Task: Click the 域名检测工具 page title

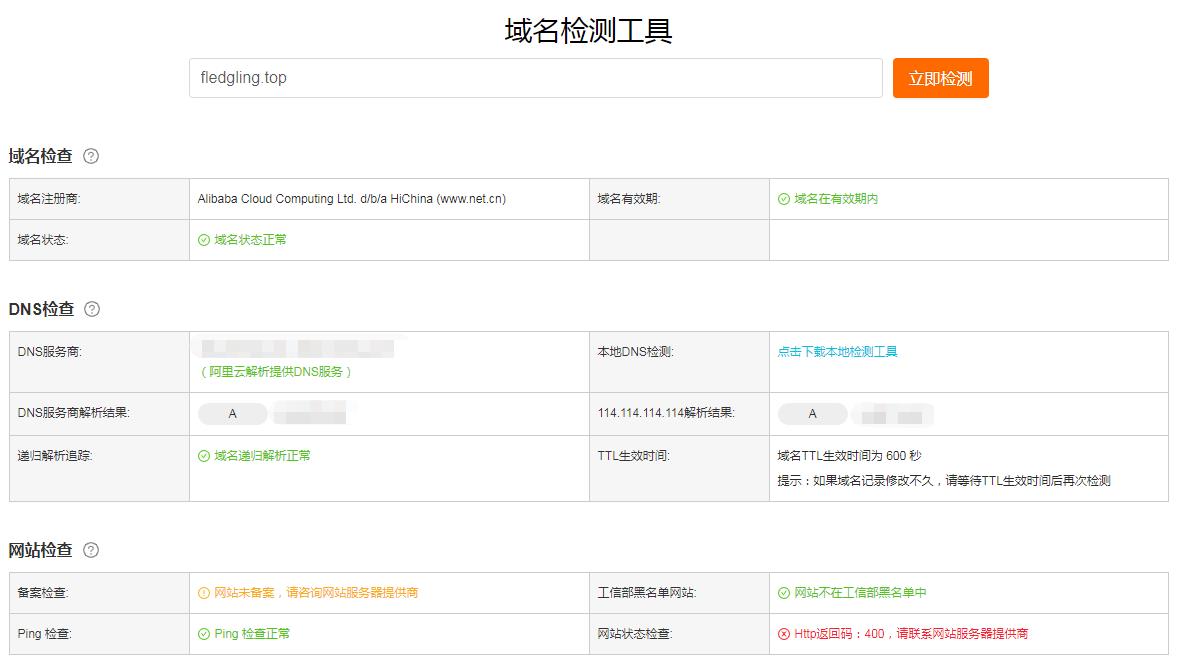Action: tap(588, 31)
